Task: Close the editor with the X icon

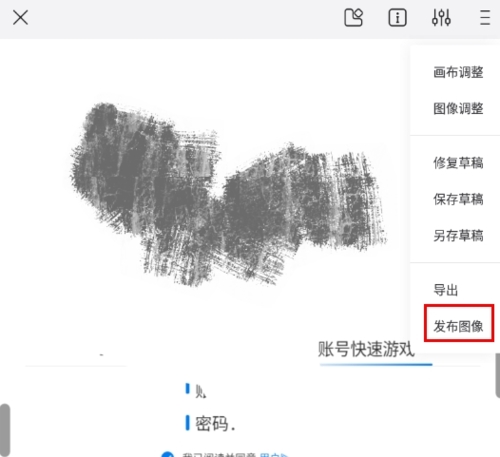Action: pyautogui.click(x=20, y=17)
